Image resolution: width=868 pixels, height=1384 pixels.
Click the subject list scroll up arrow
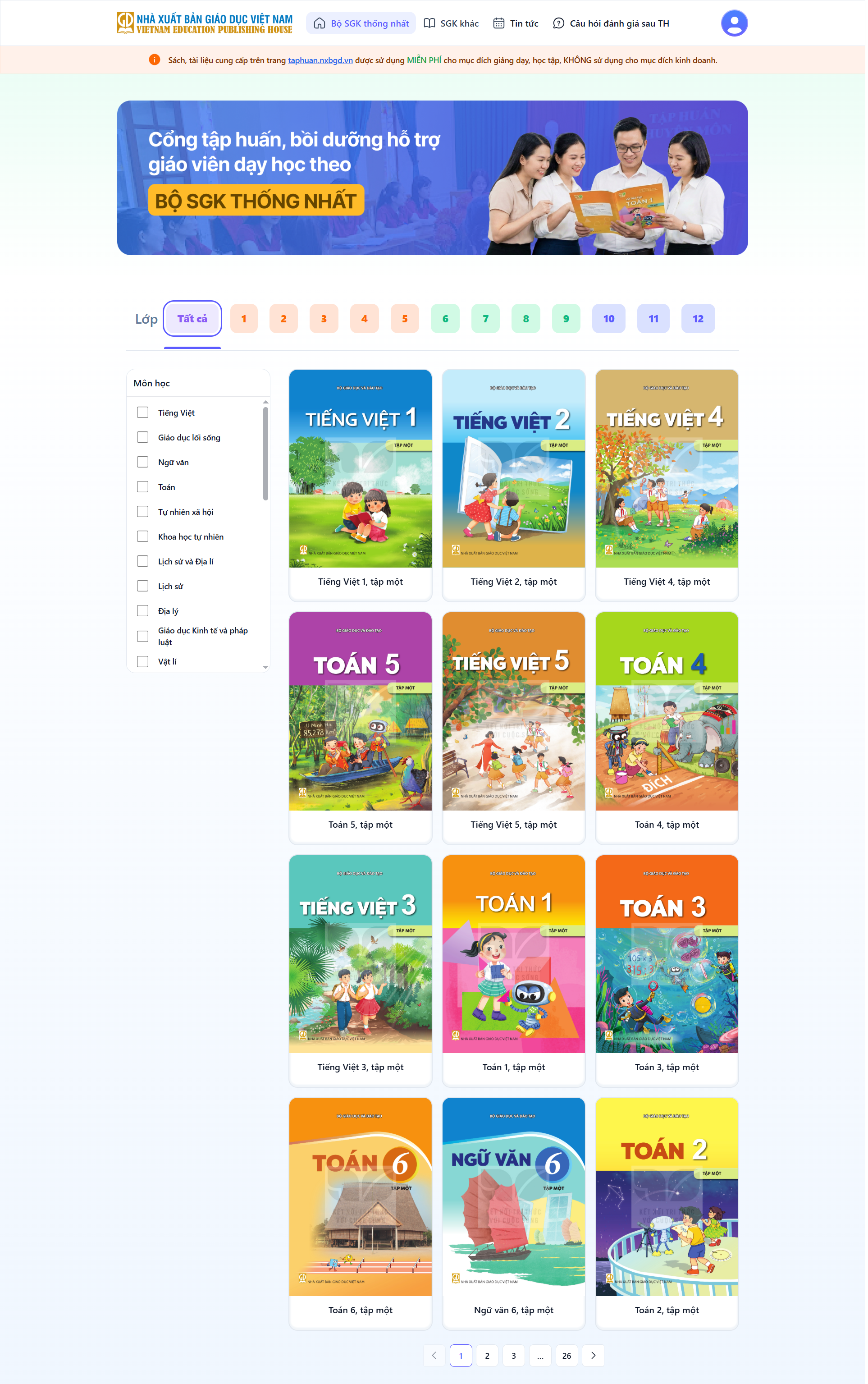click(265, 402)
